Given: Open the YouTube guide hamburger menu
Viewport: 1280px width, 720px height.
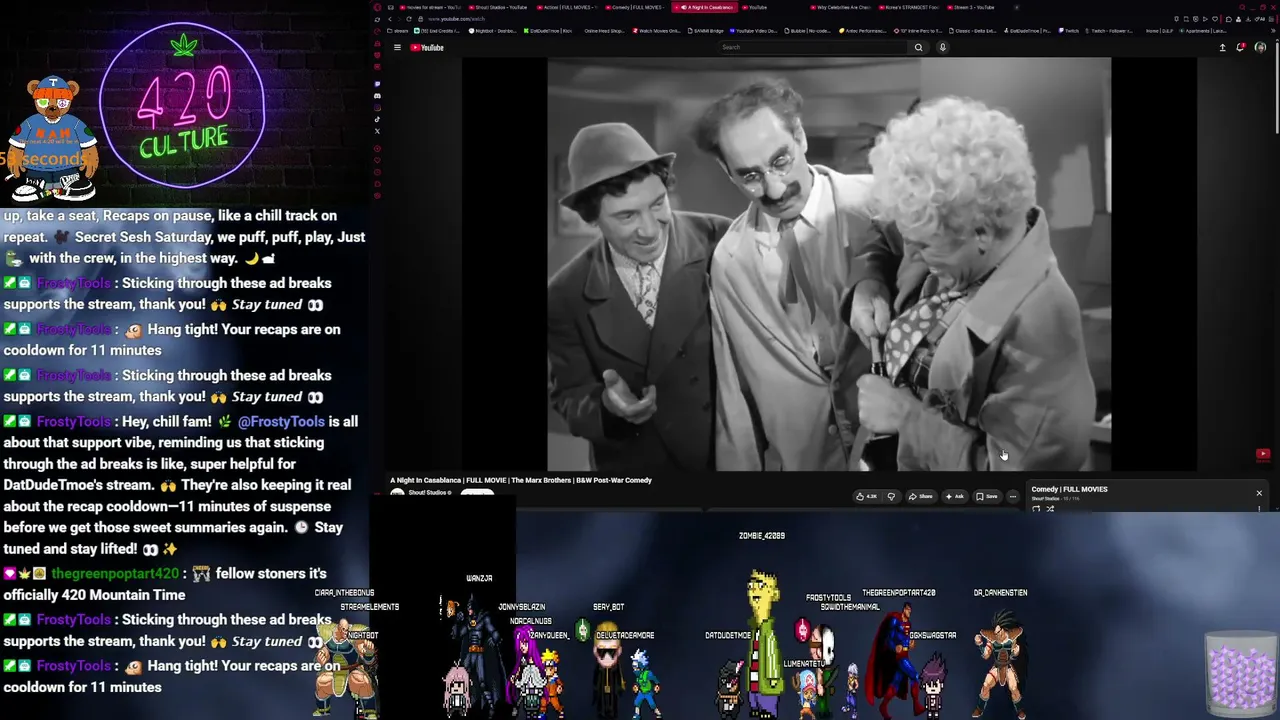Looking at the screenshot, I should (397, 47).
